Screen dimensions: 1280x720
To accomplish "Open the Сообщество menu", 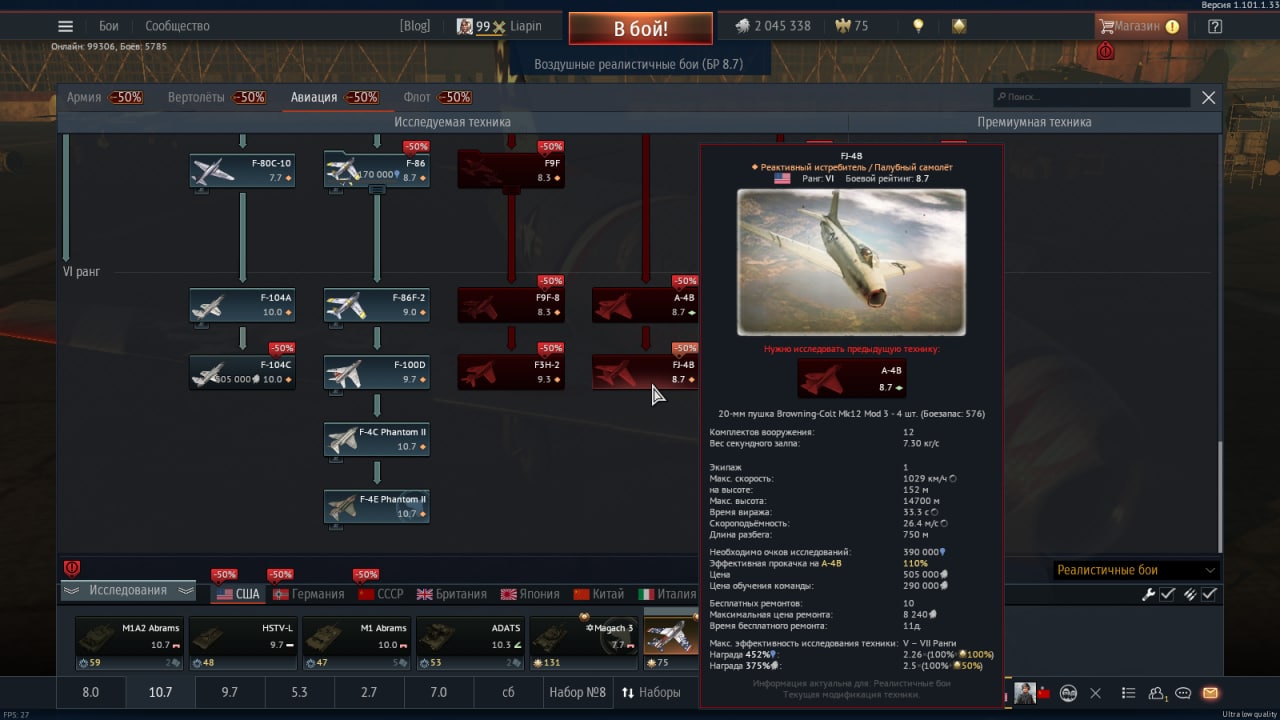I will [x=177, y=27].
